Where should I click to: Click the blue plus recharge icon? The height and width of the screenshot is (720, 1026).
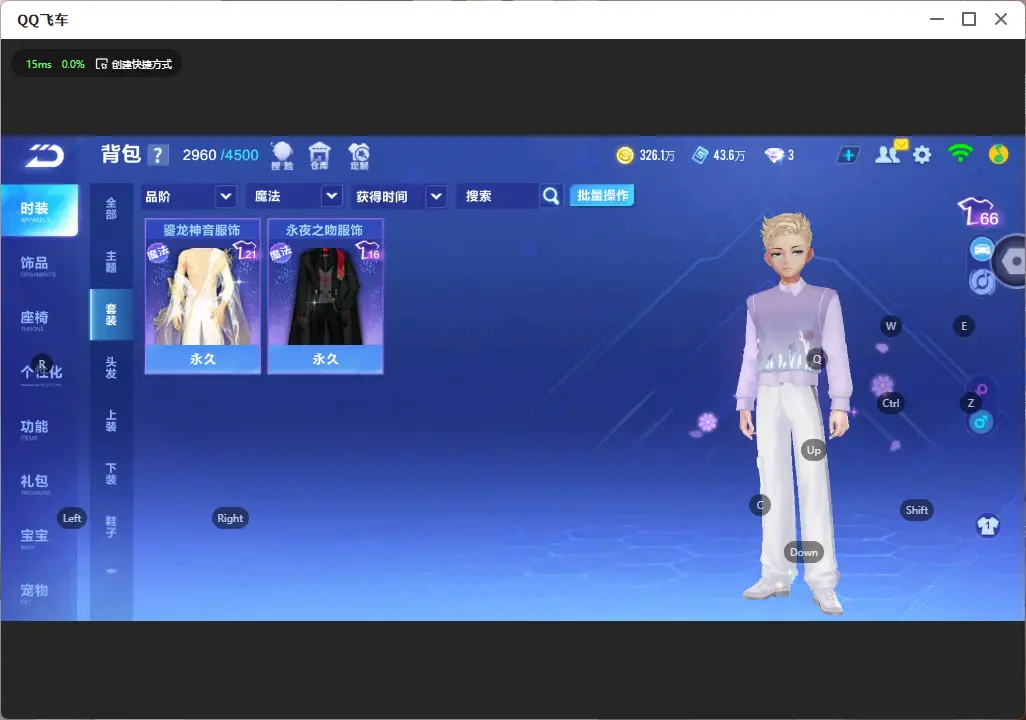click(848, 155)
